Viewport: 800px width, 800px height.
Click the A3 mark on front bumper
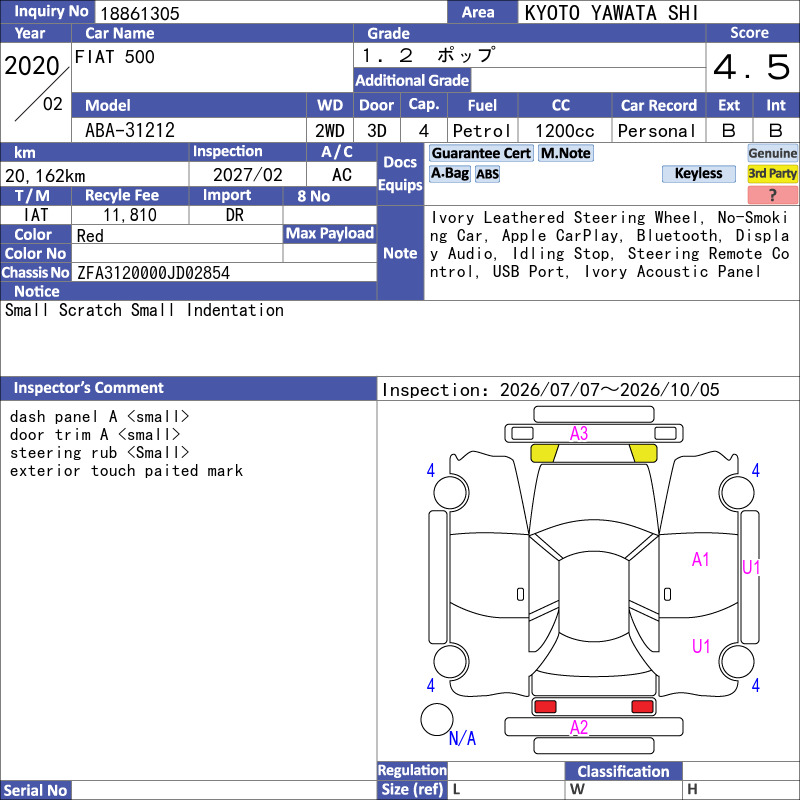(579, 434)
